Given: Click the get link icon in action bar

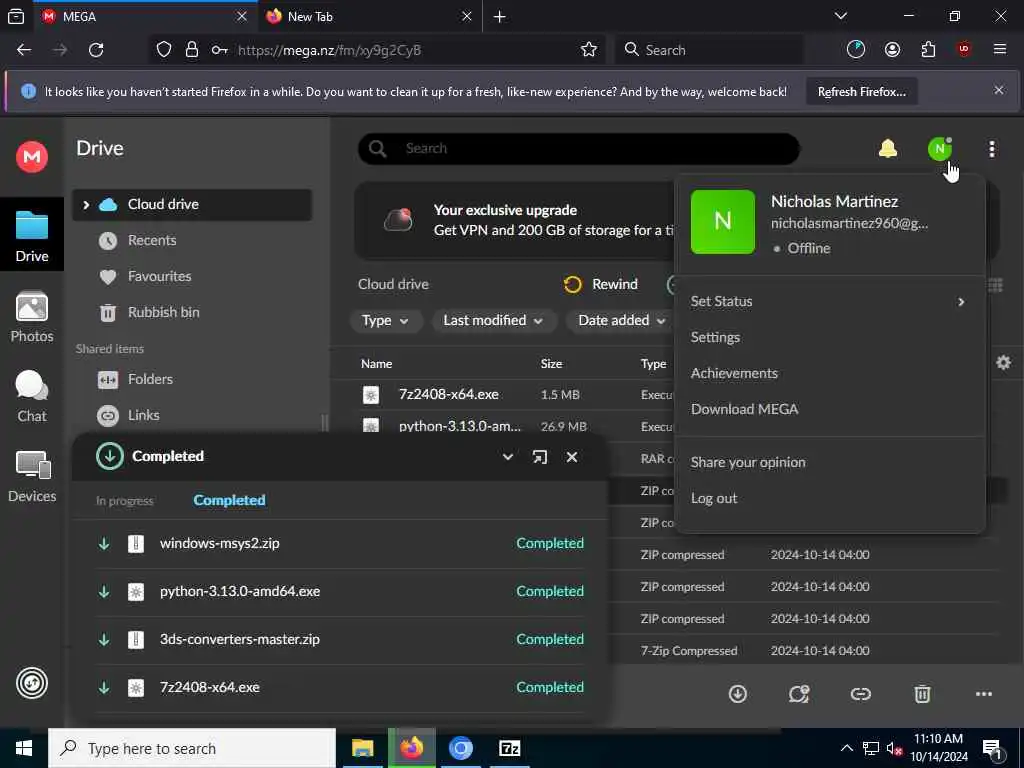Looking at the screenshot, I should [x=860, y=694].
